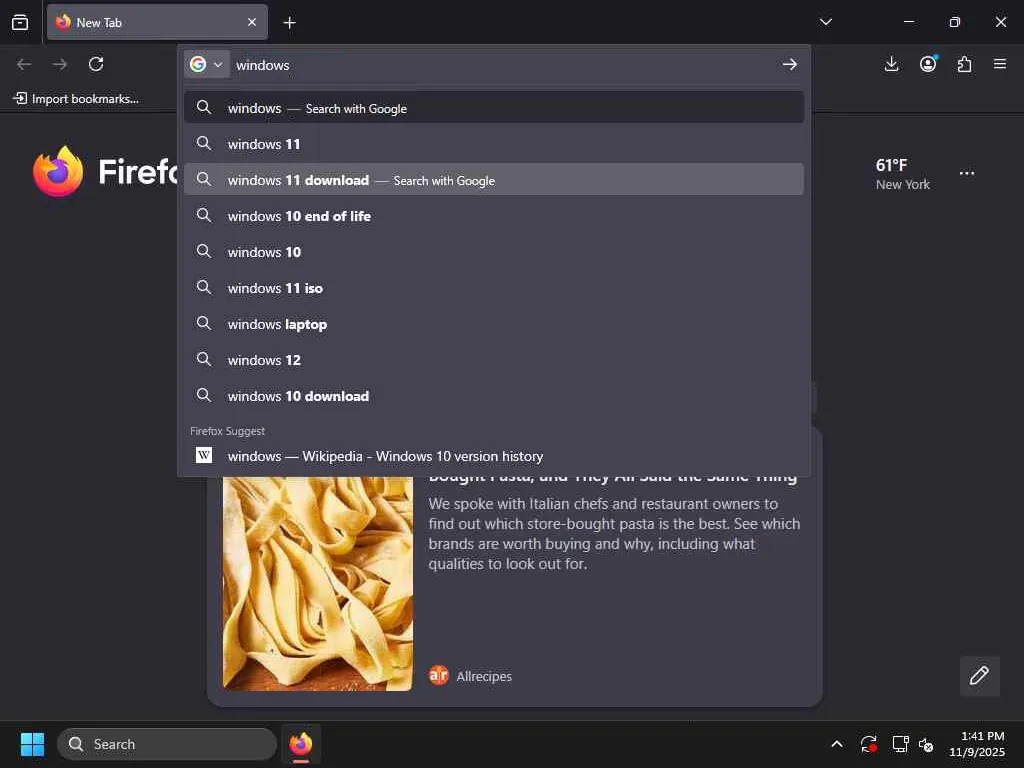Click the Firefox taskbar icon

coord(301,744)
